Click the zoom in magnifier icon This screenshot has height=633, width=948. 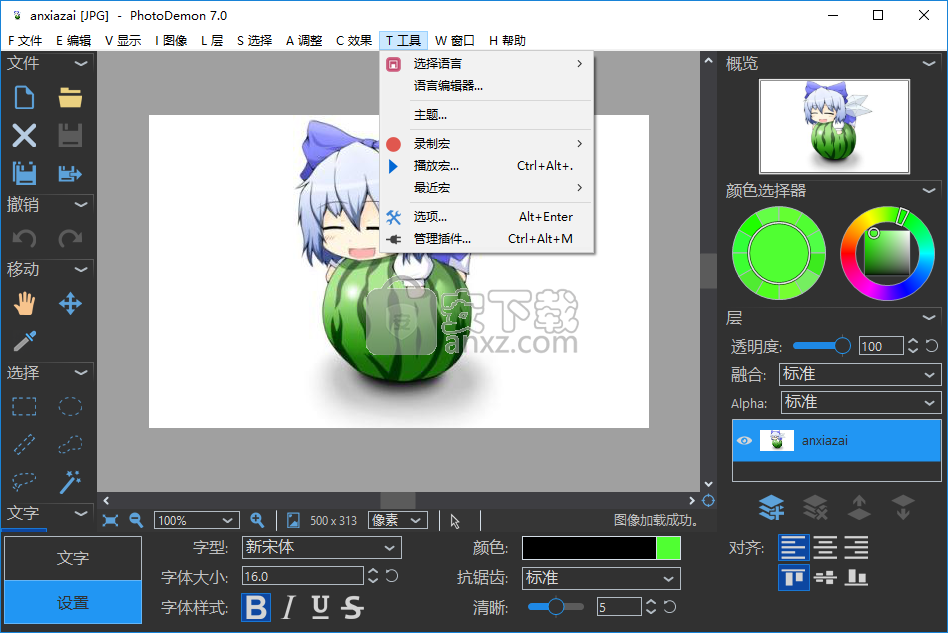click(x=257, y=520)
